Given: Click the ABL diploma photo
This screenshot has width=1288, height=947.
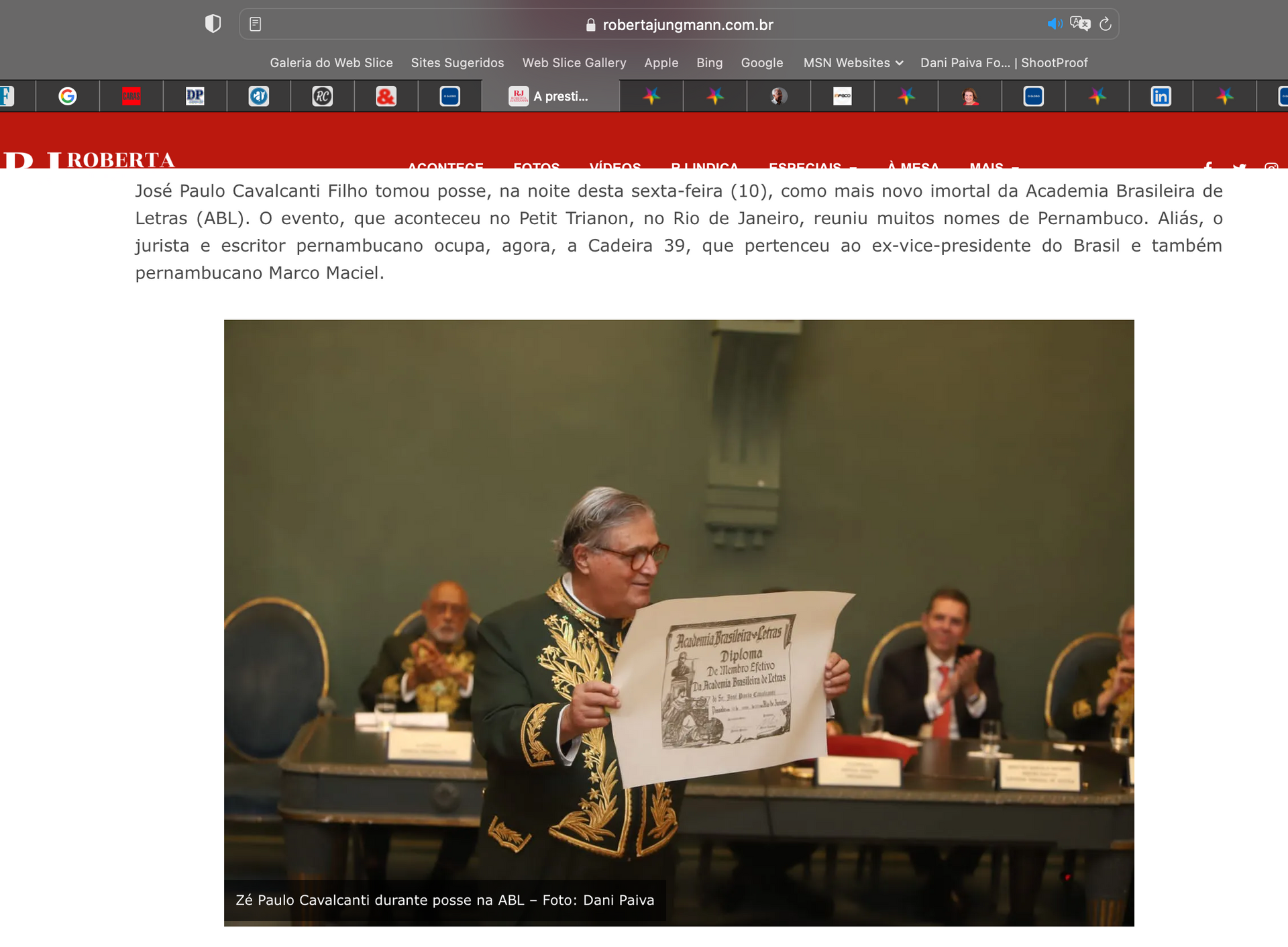Looking at the screenshot, I should pyautogui.click(x=678, y=622).
